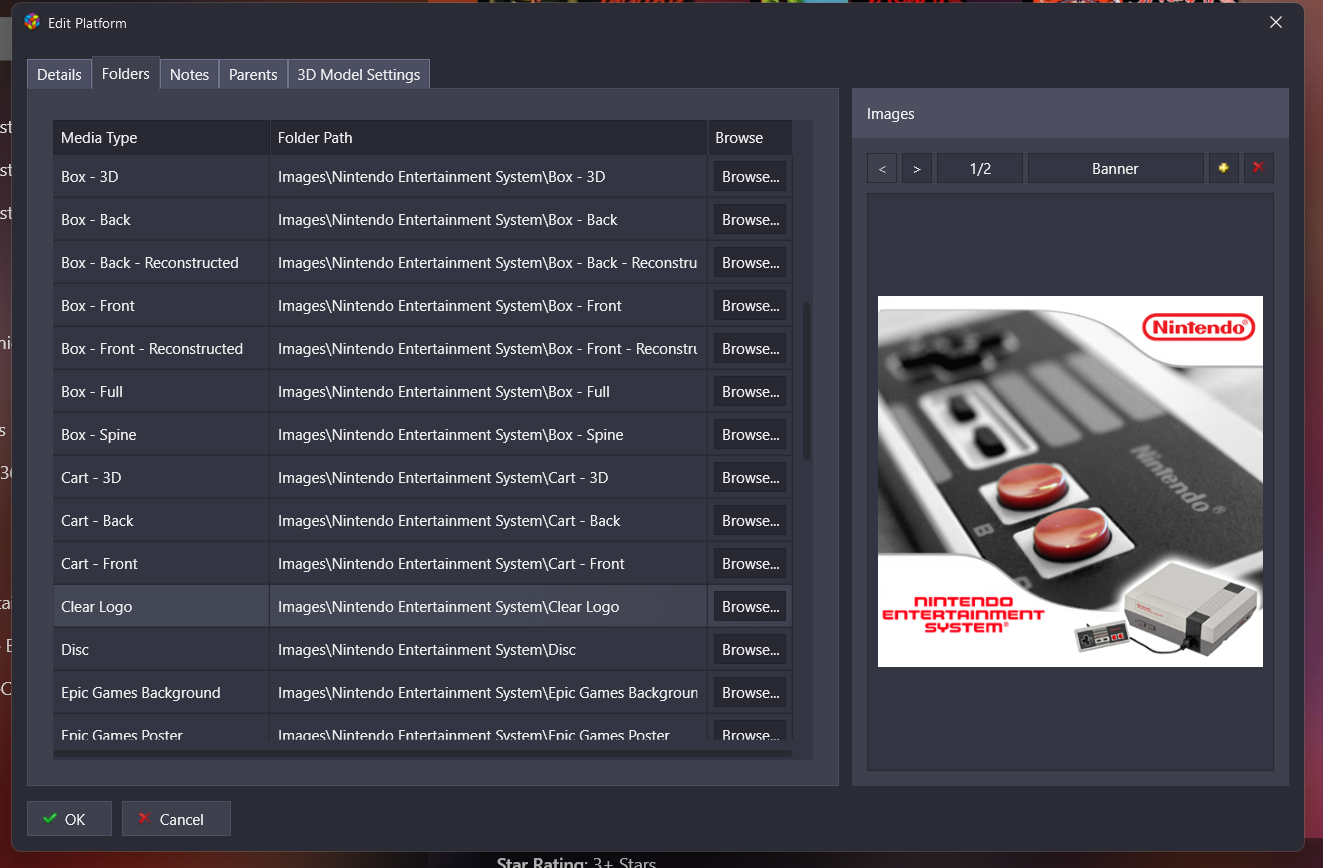1323x868 pixels.
Task: Click the folder path ending in Box - Spine
Action: point(488,435)
